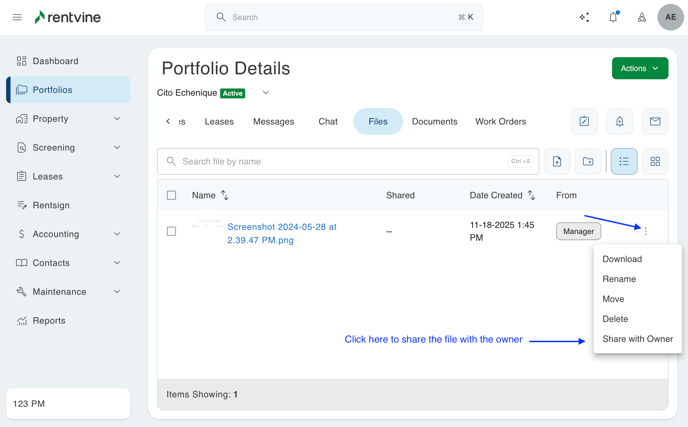688x427 pixels.
Task: Click the envelope email icon
Action: [655, 121]
